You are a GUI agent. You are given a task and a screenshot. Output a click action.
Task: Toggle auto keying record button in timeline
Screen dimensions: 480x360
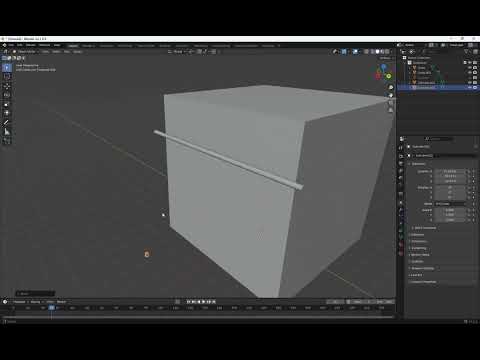click(178, 302)
